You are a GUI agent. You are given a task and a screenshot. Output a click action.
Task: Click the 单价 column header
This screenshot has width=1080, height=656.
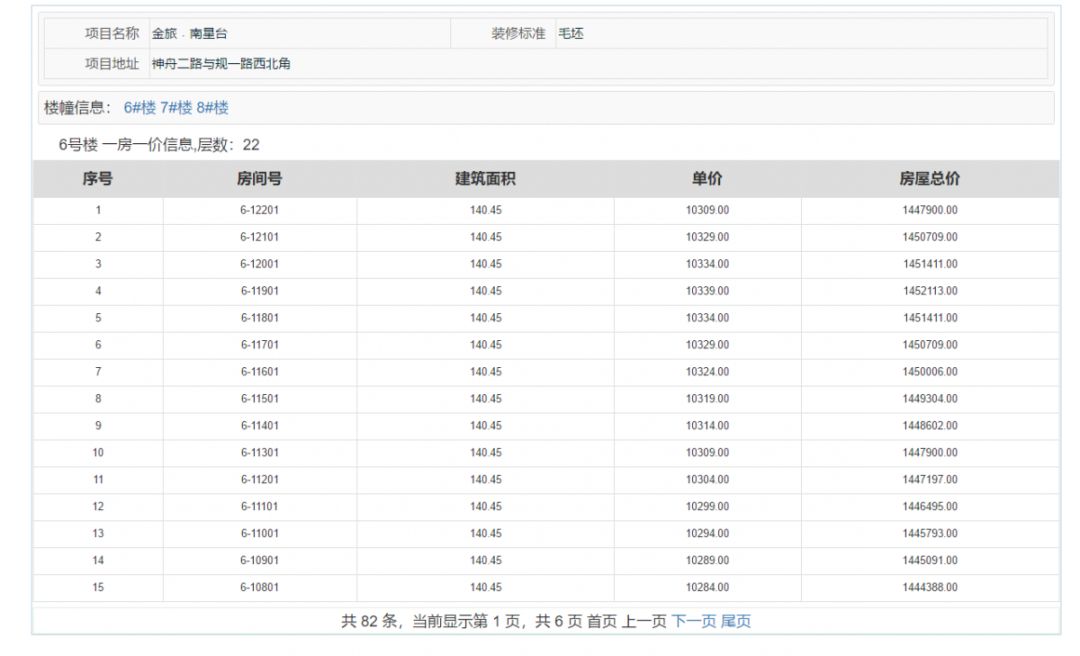pyautogui.click(x=709, y=178)
